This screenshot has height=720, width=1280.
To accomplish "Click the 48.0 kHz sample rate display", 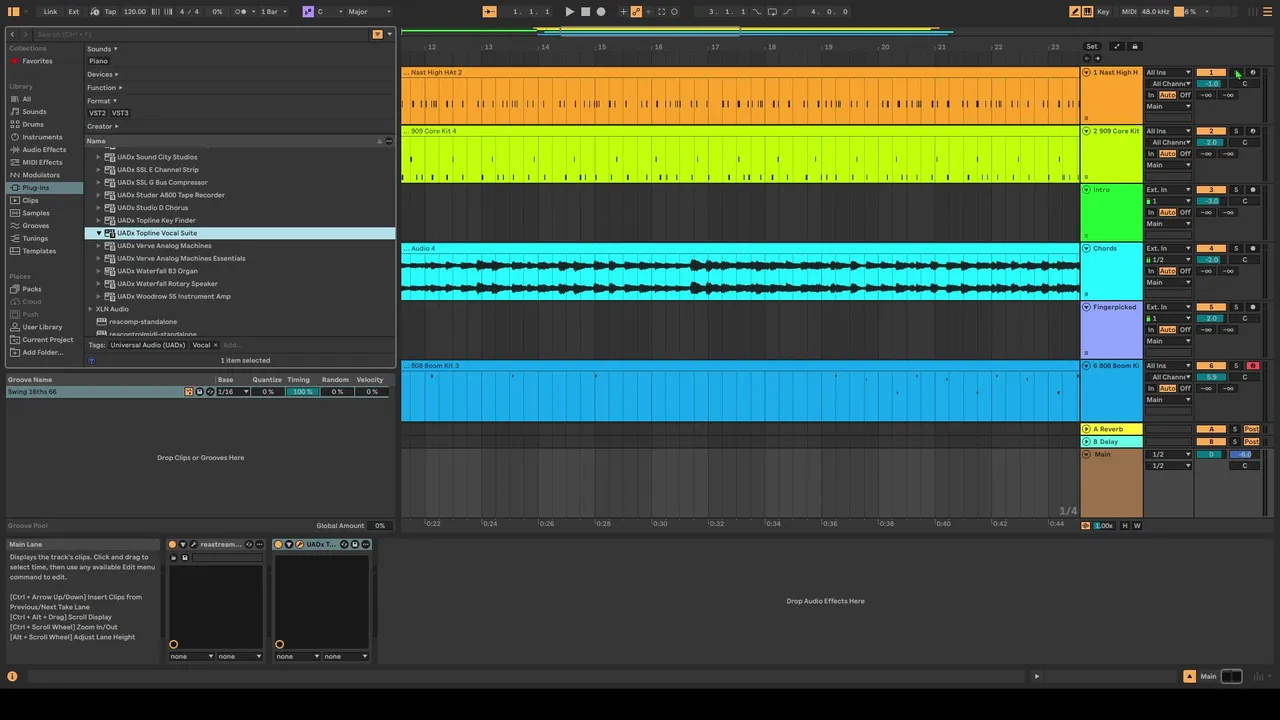I will point(1156,12).
